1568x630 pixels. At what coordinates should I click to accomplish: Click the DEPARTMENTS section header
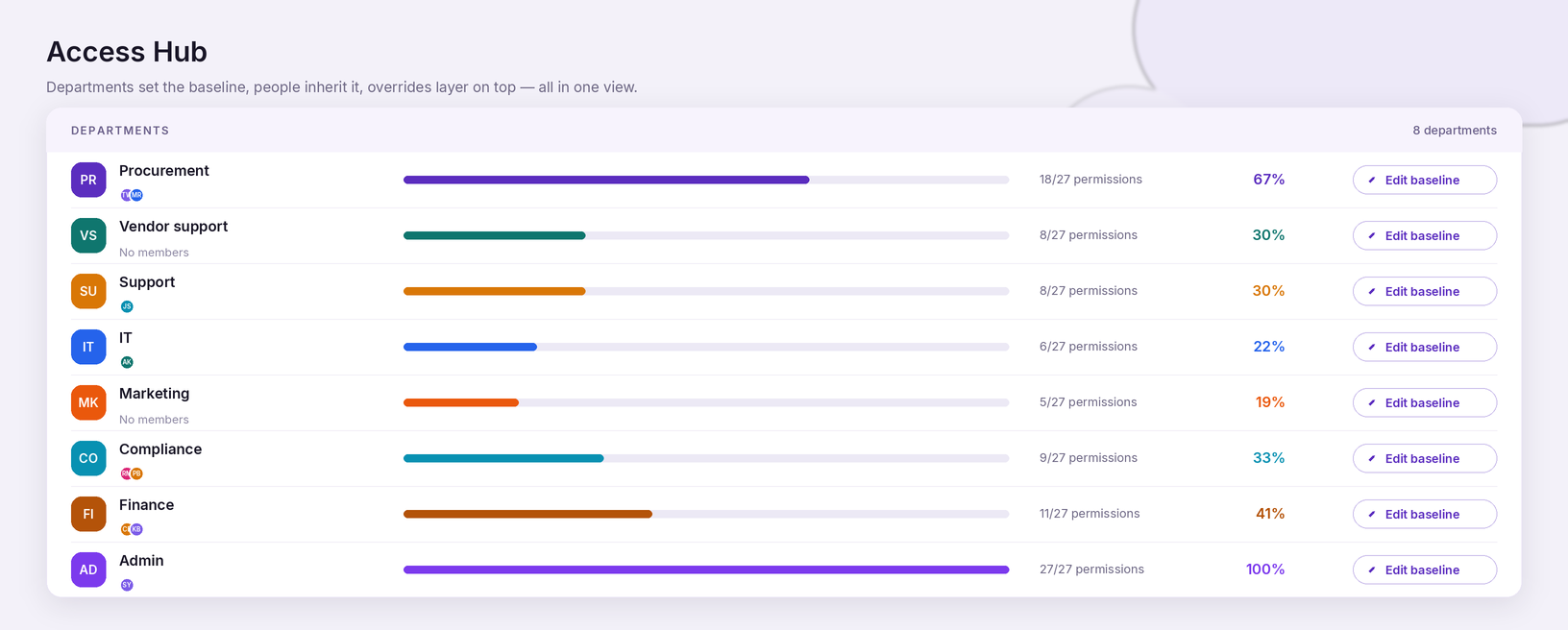120,131
